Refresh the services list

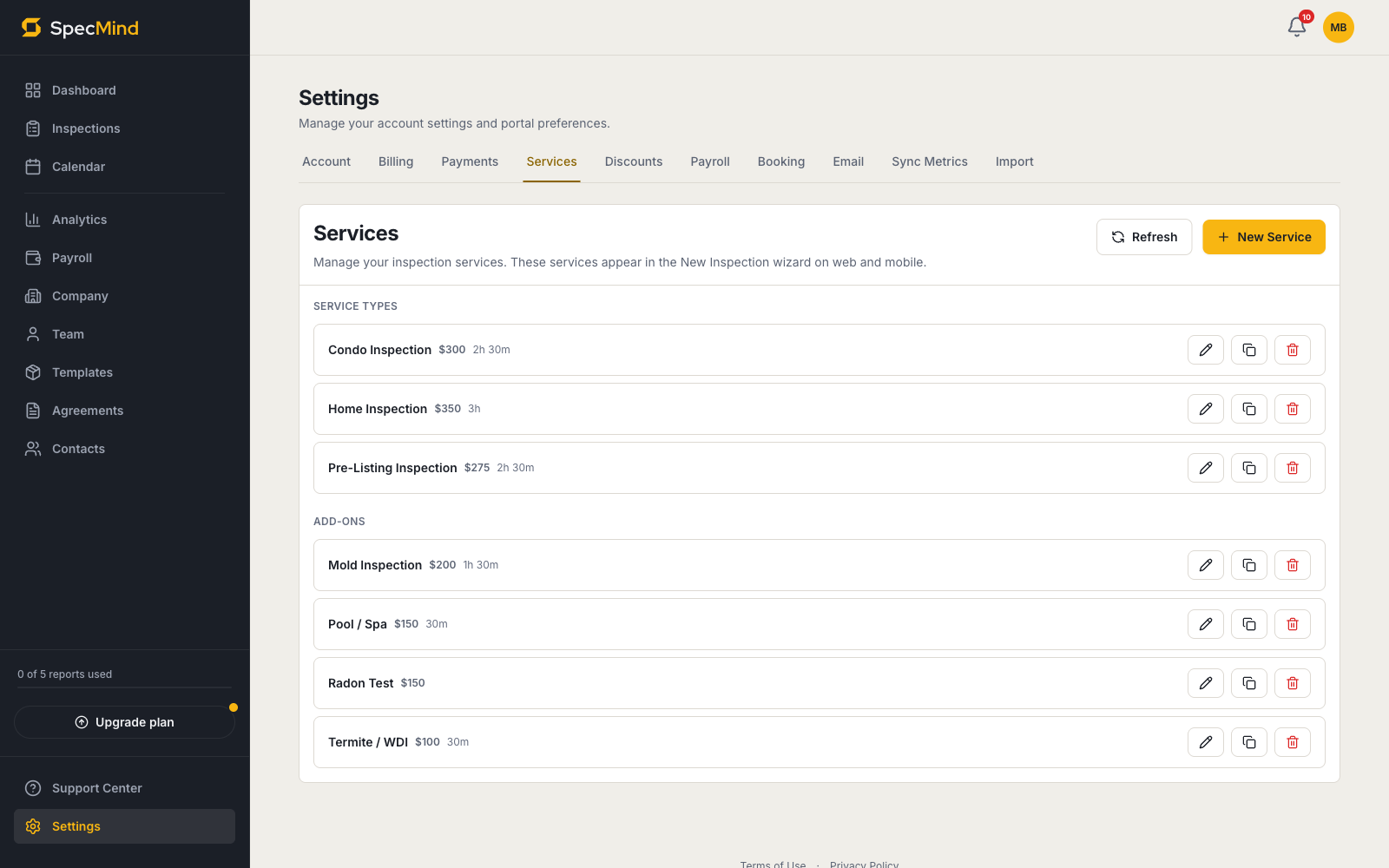pyautogui.click(x=1144, y=237)
